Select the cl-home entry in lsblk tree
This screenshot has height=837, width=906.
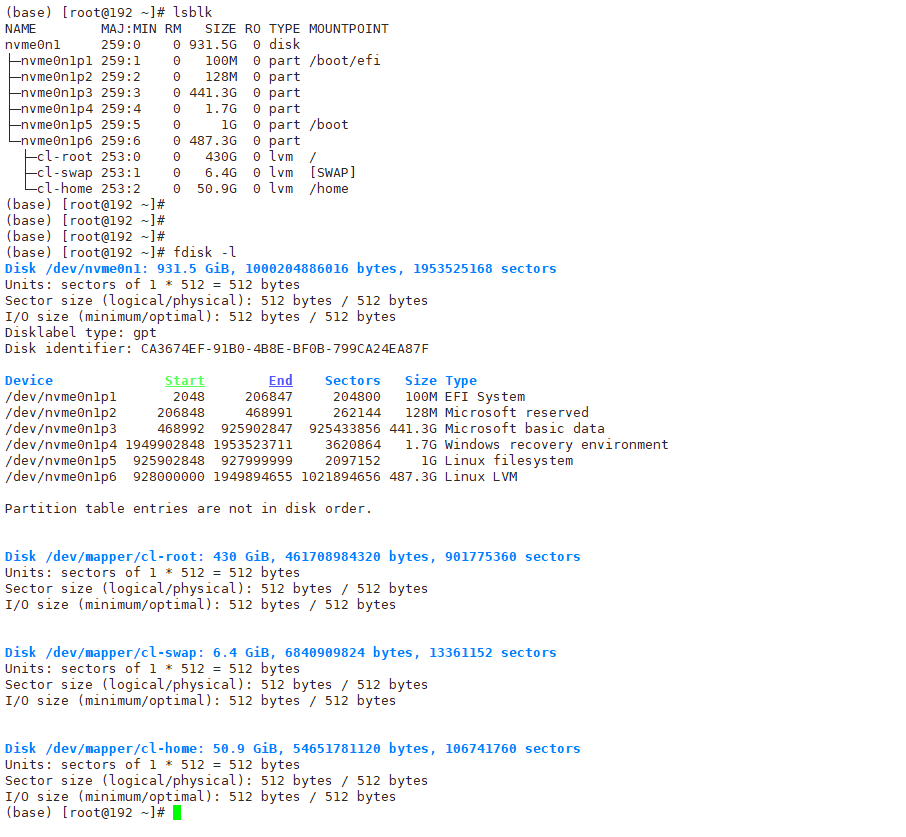[64, 189]
